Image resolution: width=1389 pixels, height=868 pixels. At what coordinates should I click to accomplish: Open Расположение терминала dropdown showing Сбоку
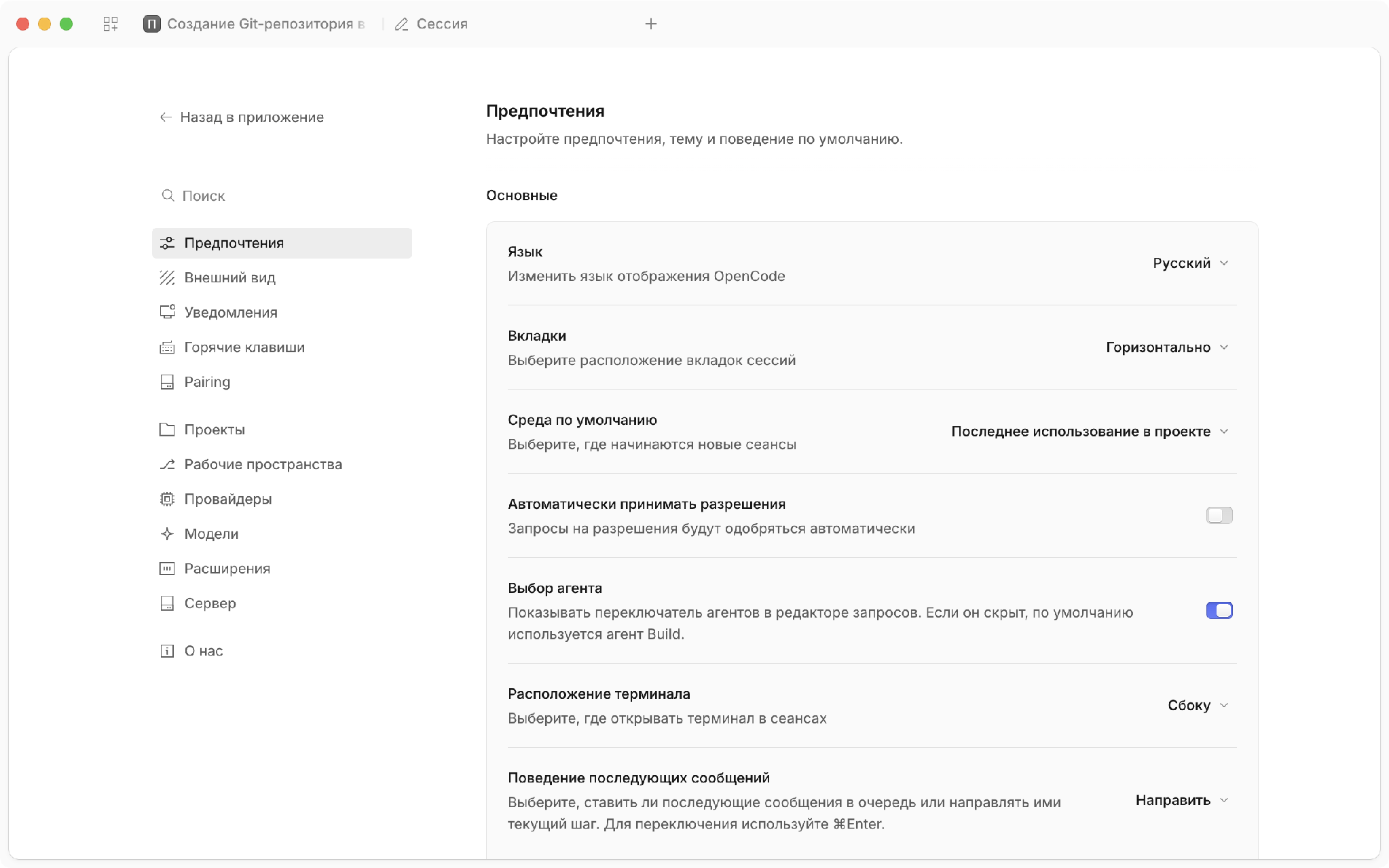click(x=1198, y=706)
